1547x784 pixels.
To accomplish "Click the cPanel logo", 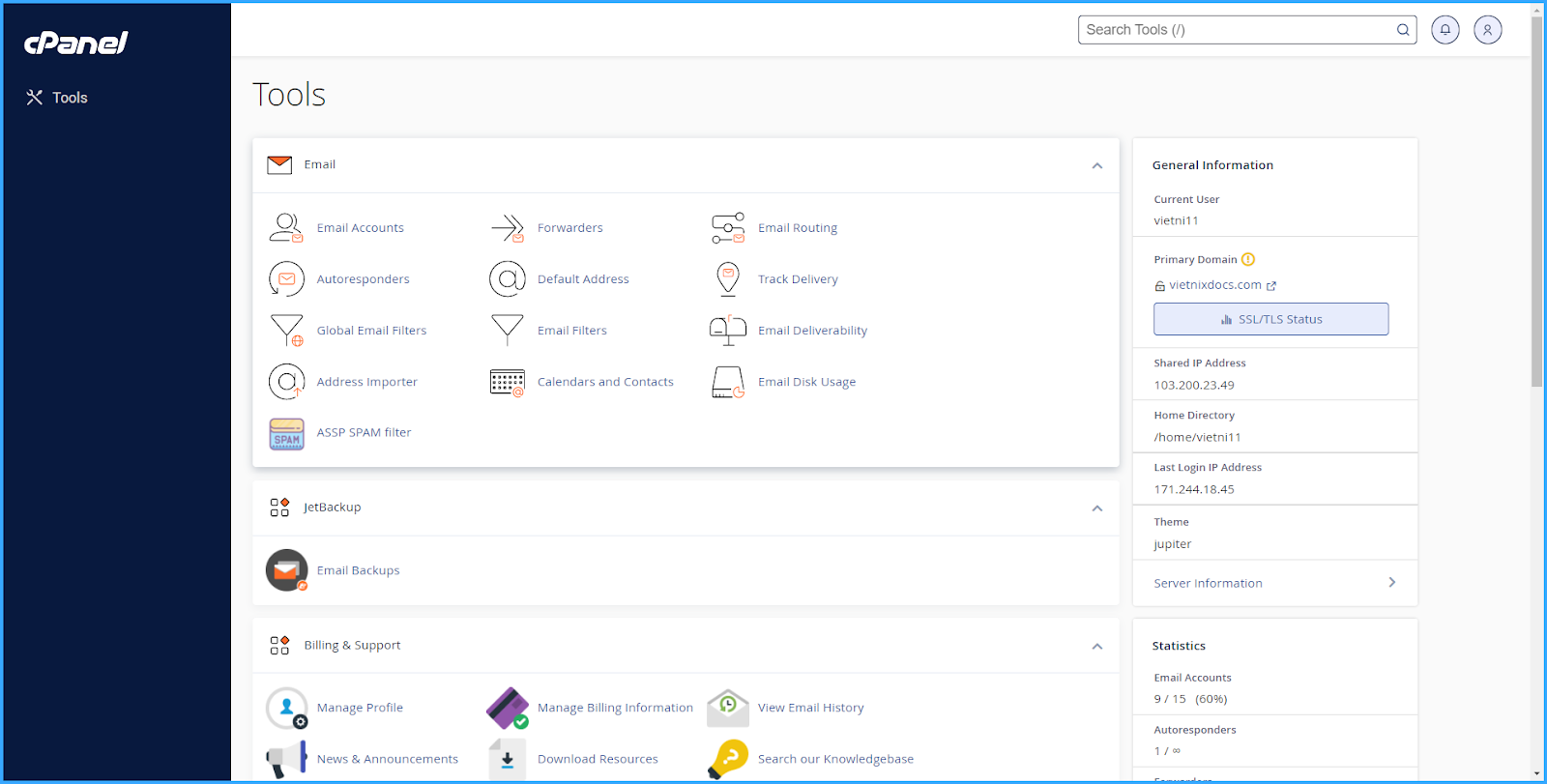I will (x=75, y=43).
